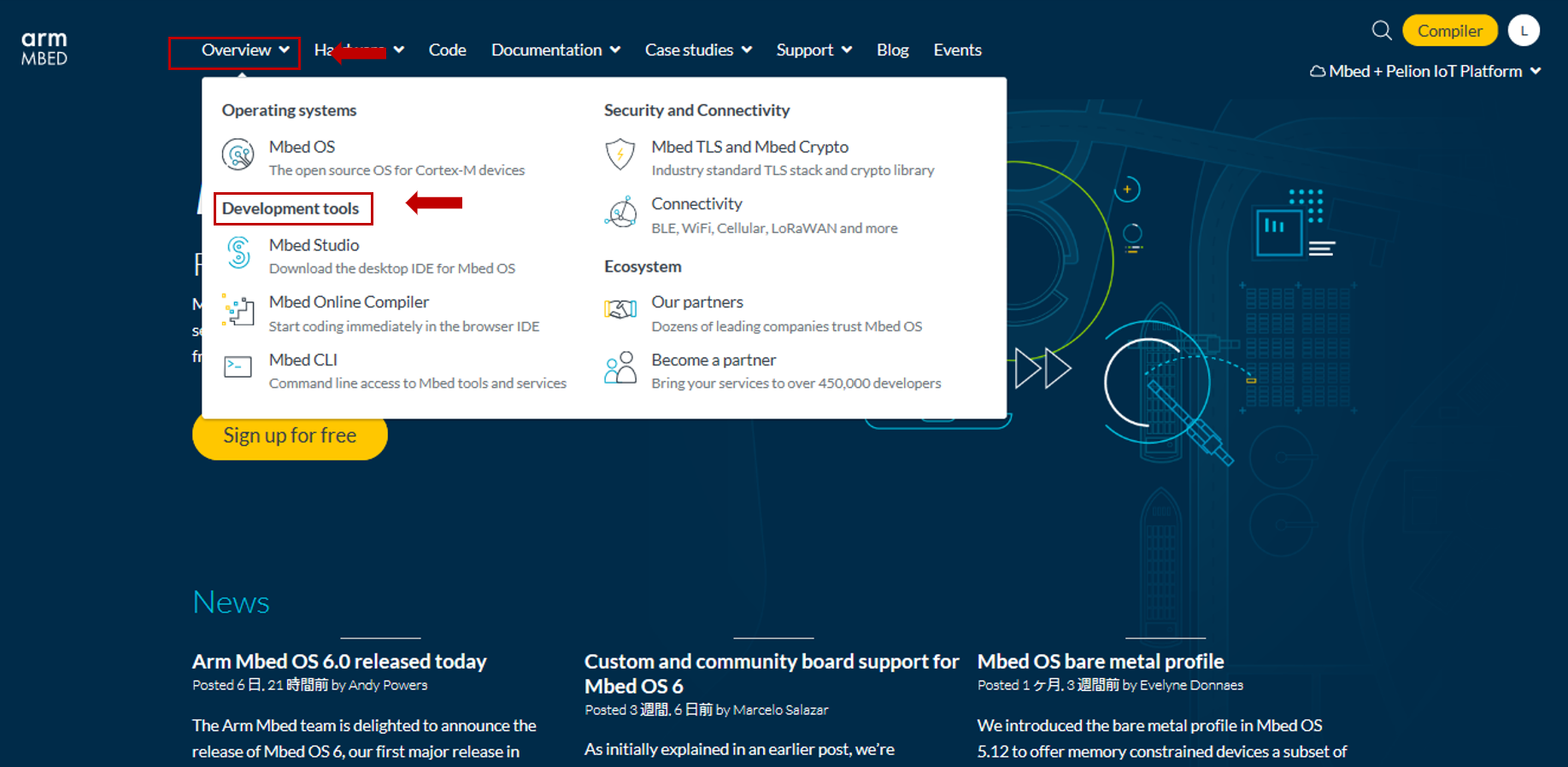Go to the Events page
The image size is (1568, 767).
pyautogui.click(x=957, y=50)
